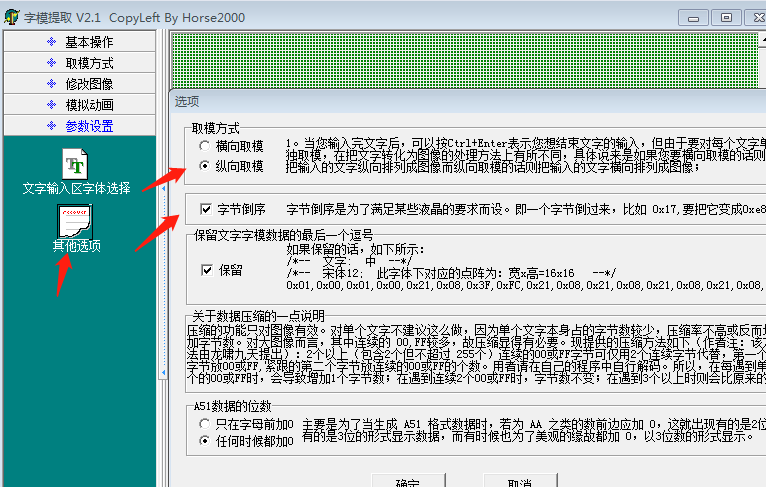The image size is (766, 487).
Task: Select 纵向取模 radio option
Action: [204, 166]
